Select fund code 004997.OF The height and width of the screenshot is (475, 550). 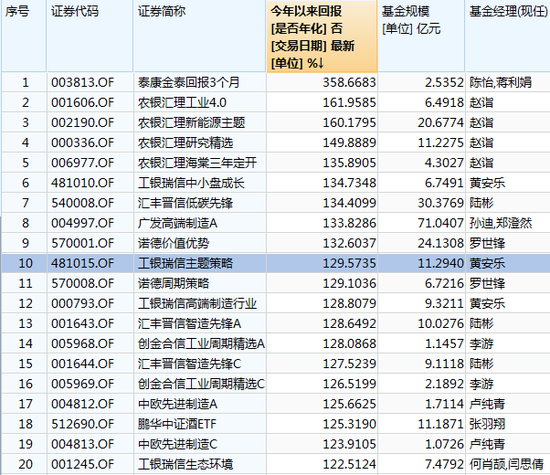pyautogui.click(x=83, y=223)
